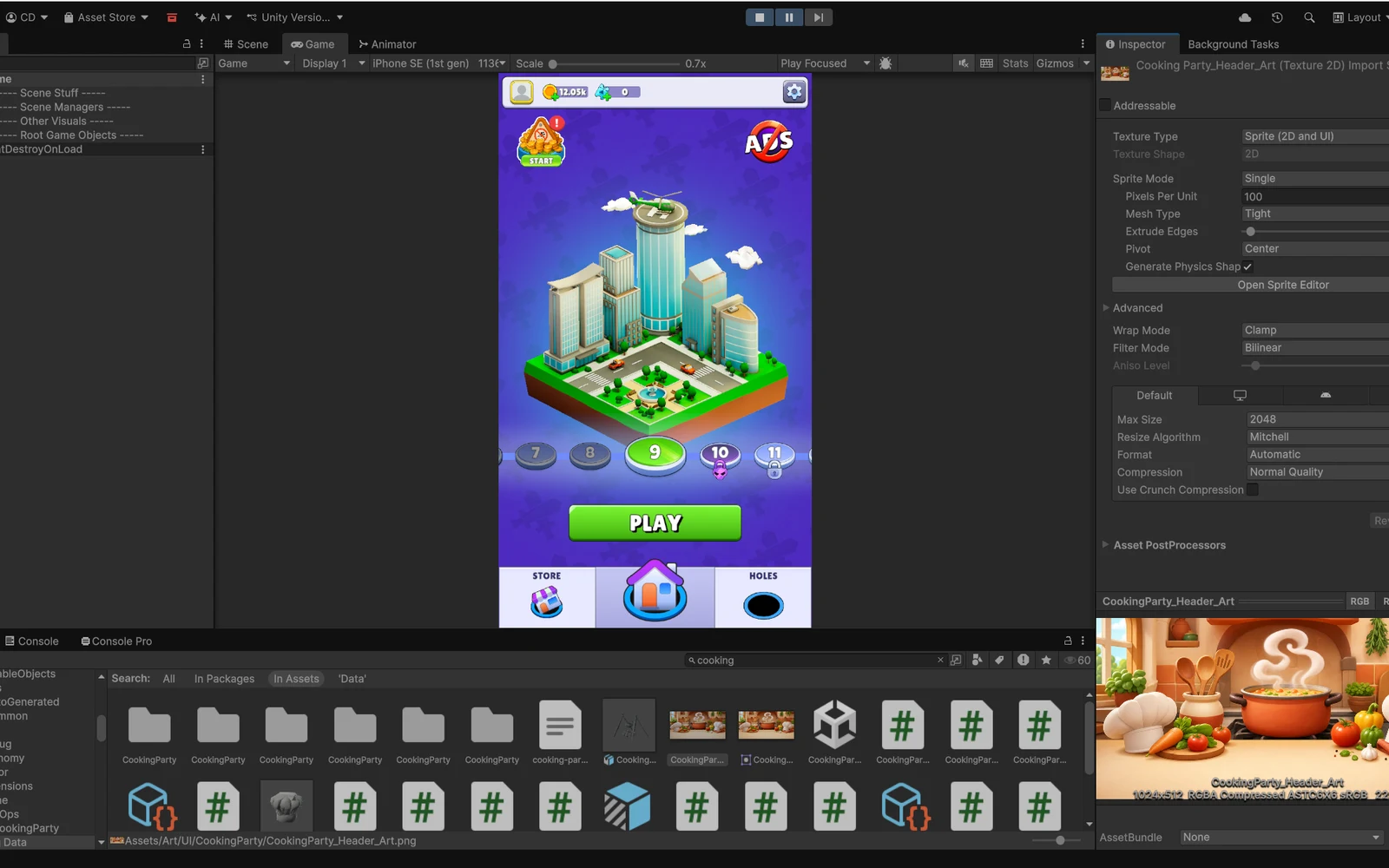Open the Background Tasks tab

1233,44
